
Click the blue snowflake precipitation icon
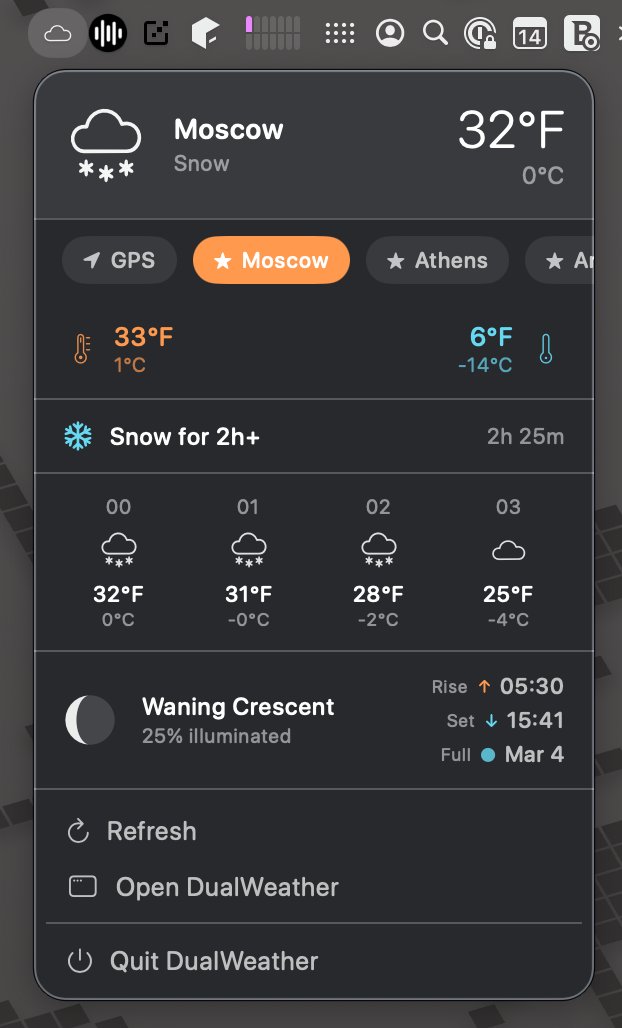coord(78,436)
